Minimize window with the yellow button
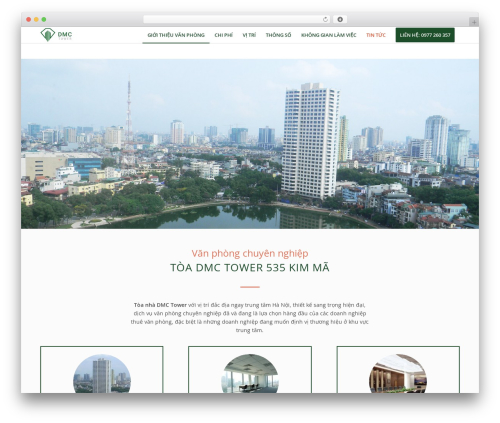The width and height of the screenshot is (500, 423). (36, 20)
